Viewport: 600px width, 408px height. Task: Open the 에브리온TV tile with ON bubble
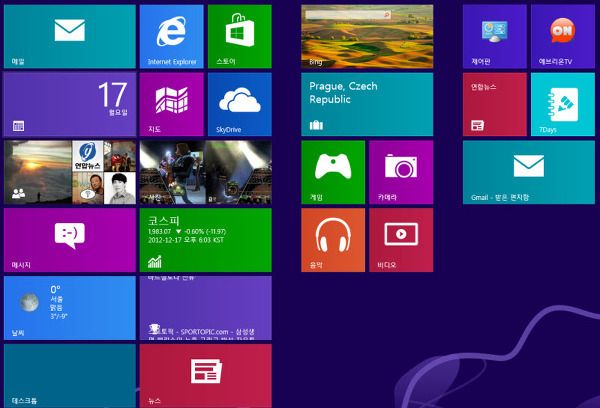[562, 37]
